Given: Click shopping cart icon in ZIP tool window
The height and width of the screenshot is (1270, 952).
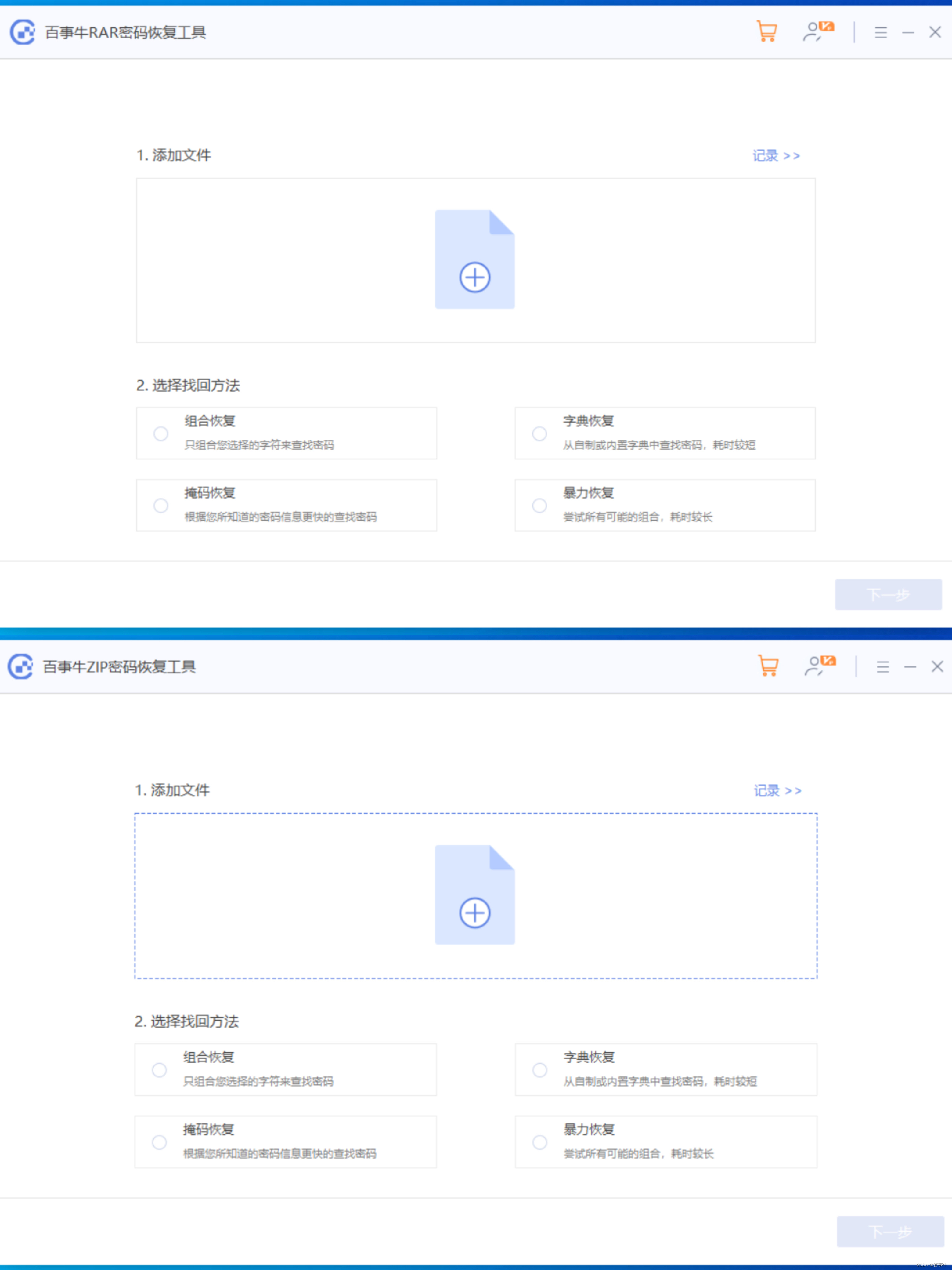Looking at the screenshot, I should (768, 666).
